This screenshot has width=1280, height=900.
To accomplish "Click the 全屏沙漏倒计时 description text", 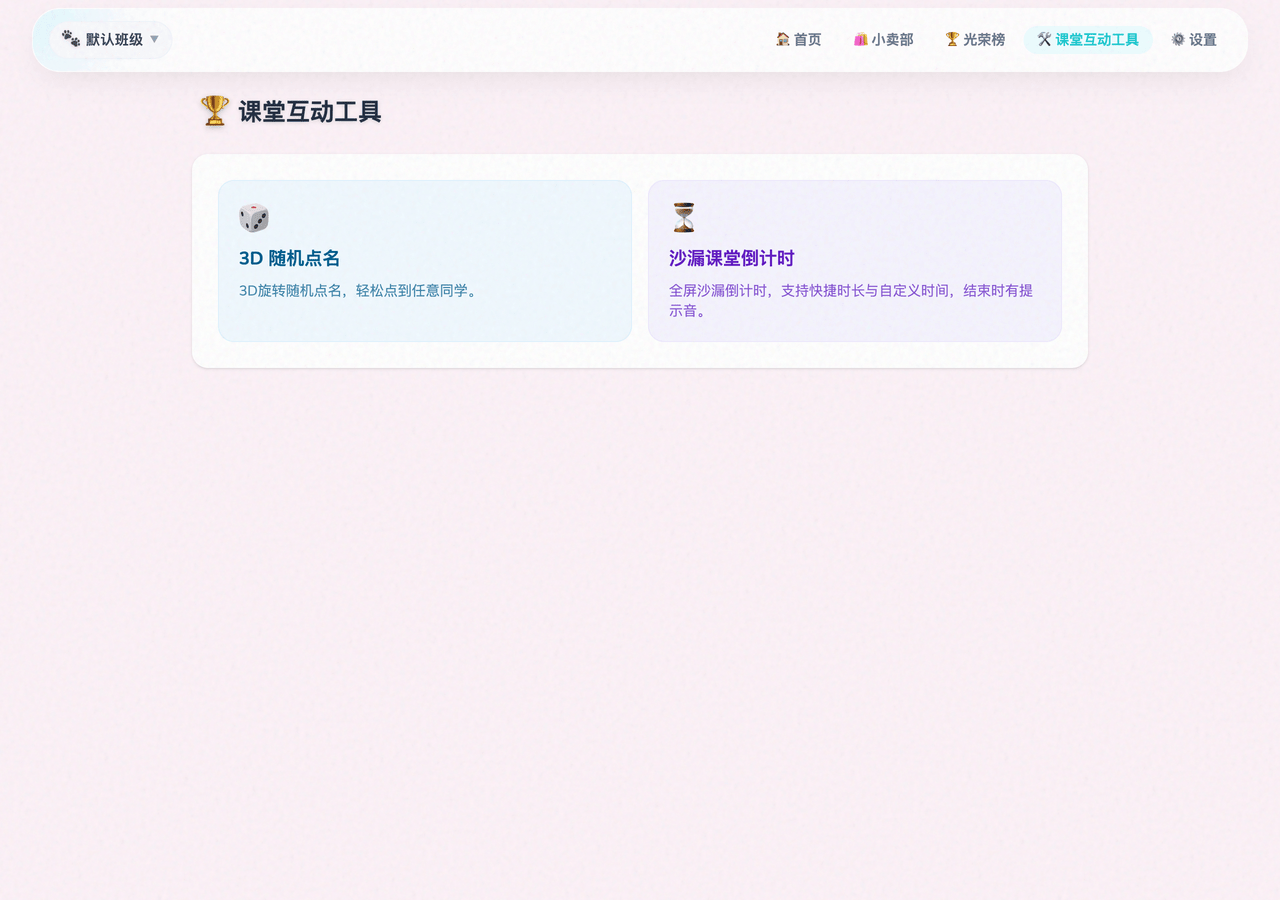I will [x=850, y=291].
